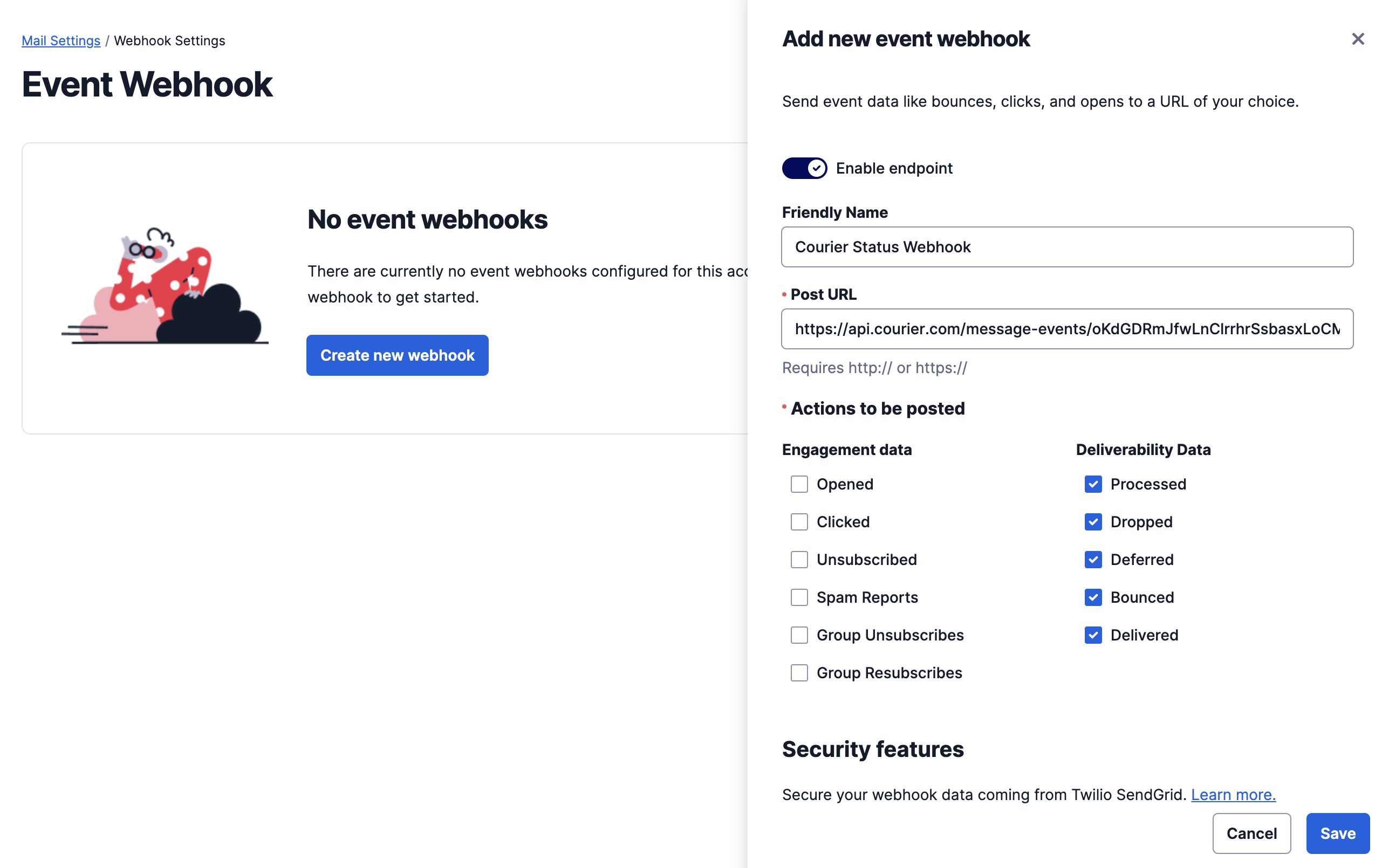Screen dimensions: 1382x868
Task: Open the Learn more security link
Action: (x=1233, y=795)
